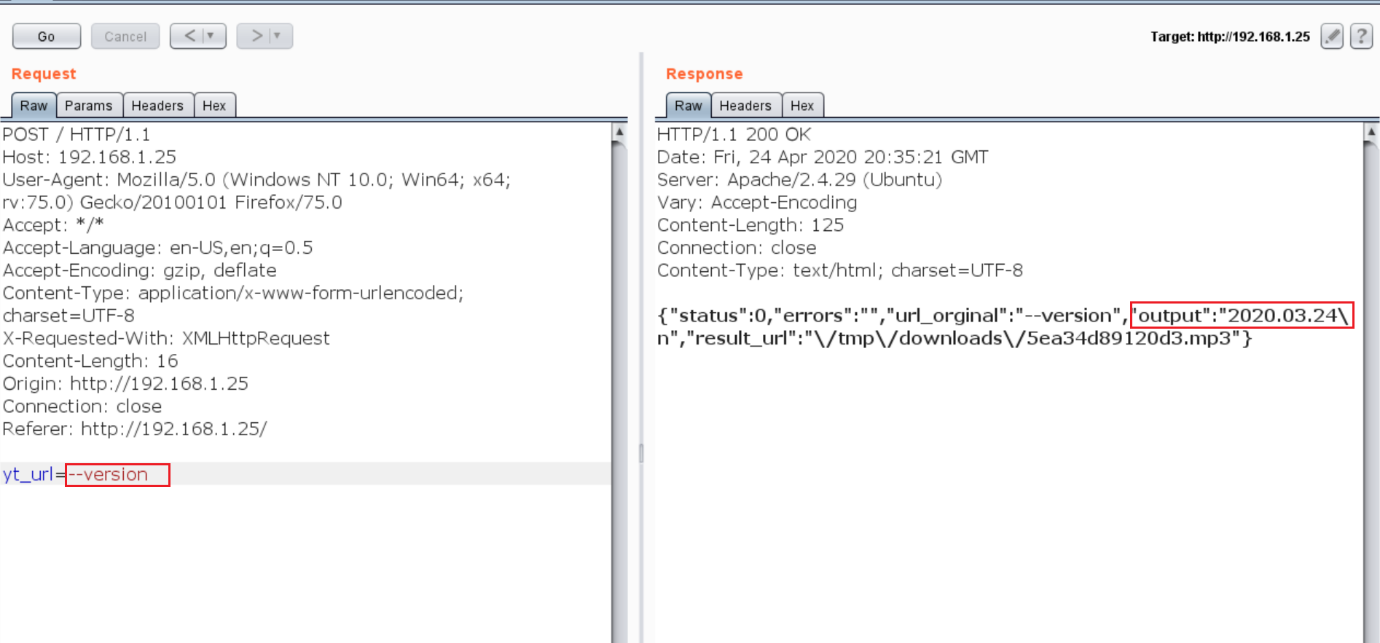Go forward to next request in history
Viewport: 1380px width, 643px height.
[255, 36]
